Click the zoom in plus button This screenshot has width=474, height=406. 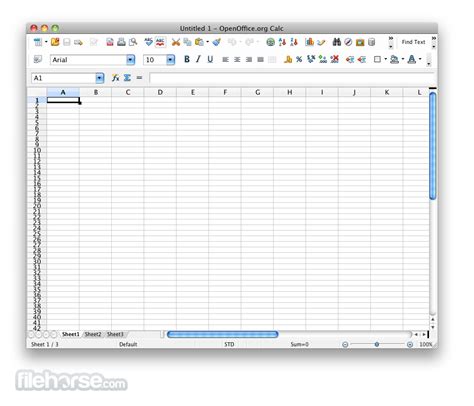pyautogui.click(x=410, y=344)
